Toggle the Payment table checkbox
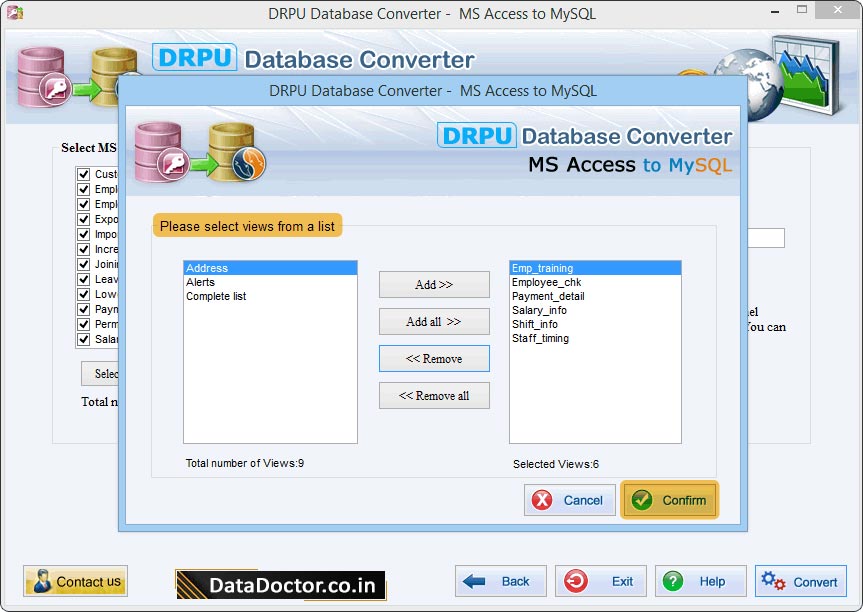This screenshot has height=612, width=863. click(84, 309)
